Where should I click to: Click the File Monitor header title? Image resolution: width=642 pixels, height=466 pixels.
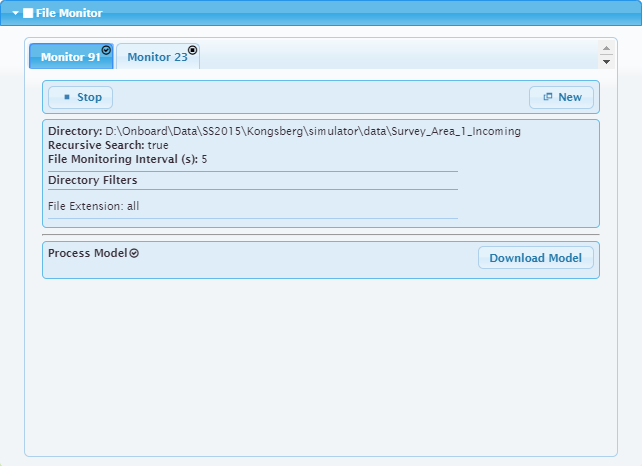(x=68, y=13)
